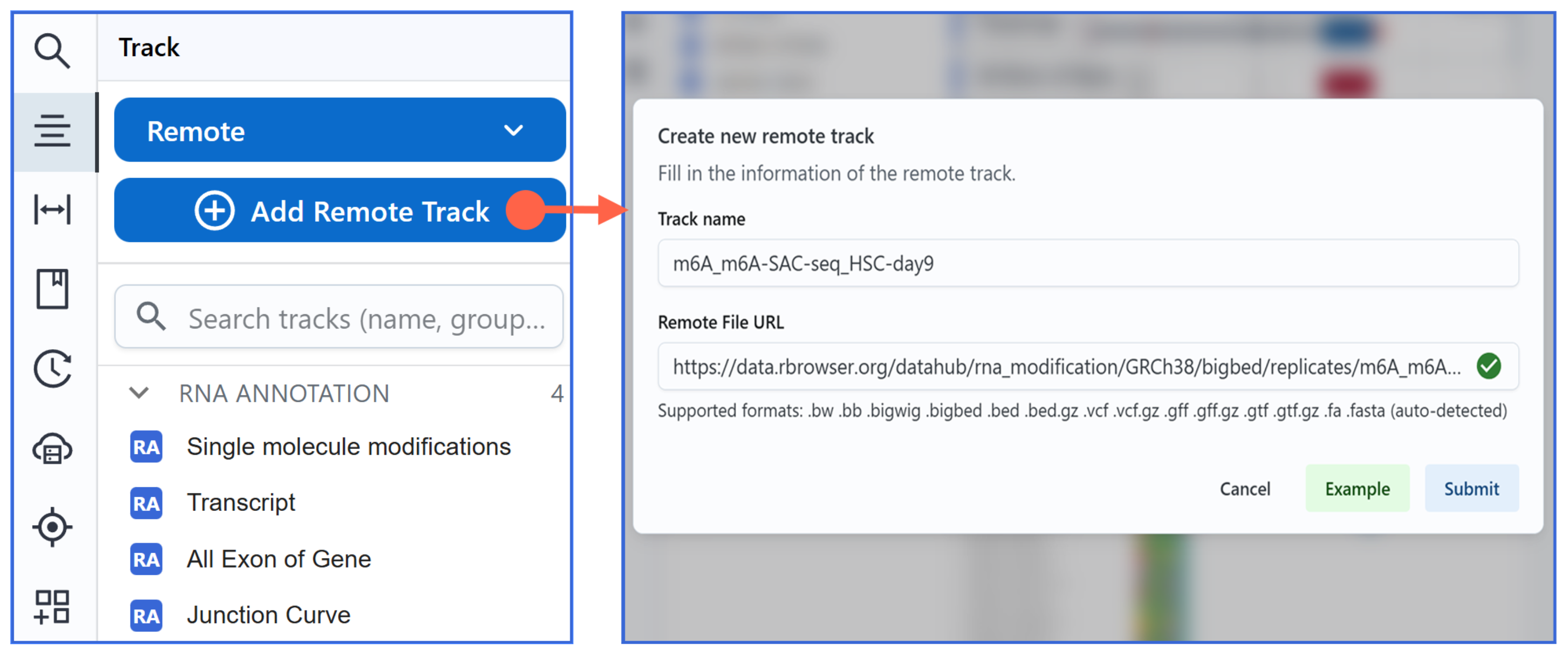
Task: Open the bookmark sidebar icon
Action: (52, 289)
